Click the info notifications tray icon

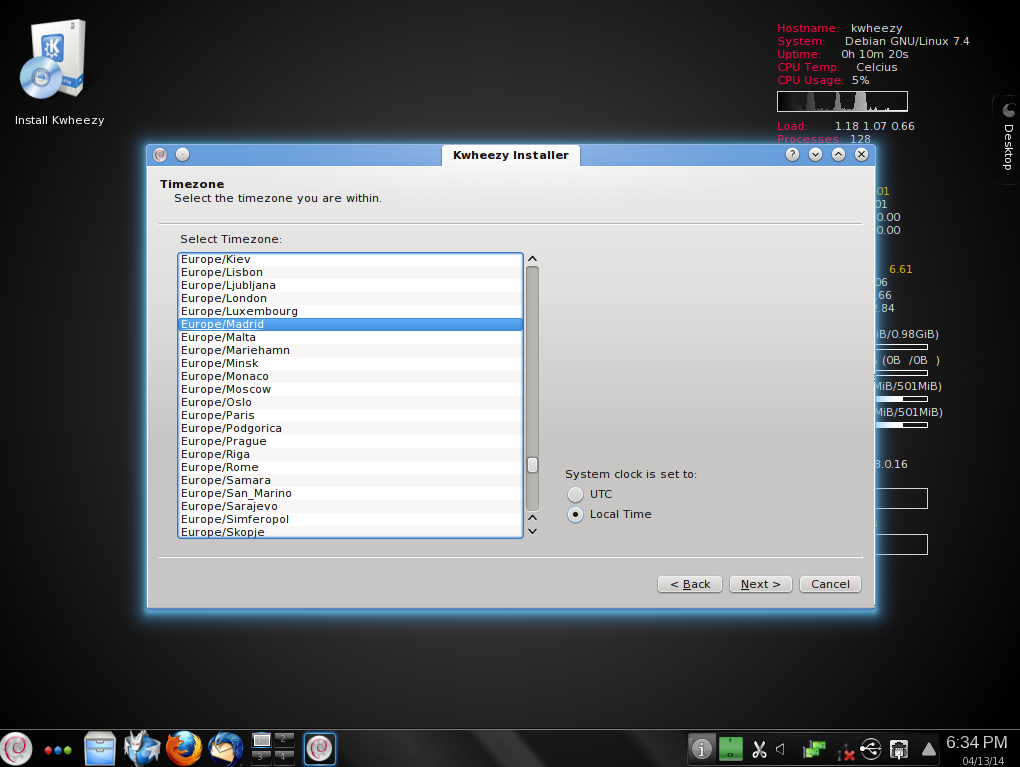701,749
